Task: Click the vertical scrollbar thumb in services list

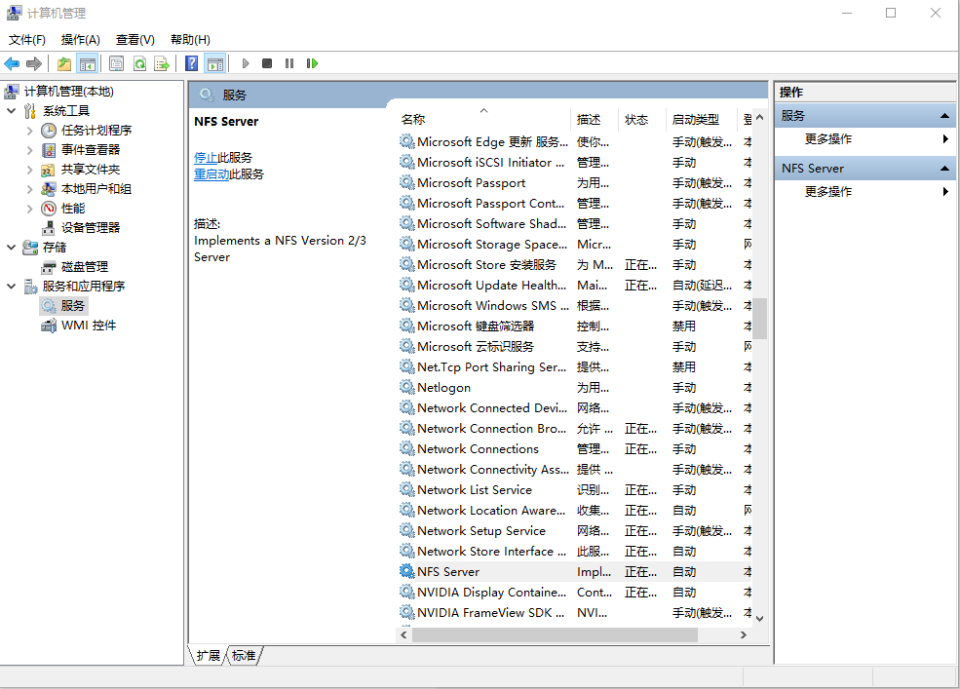Action: pos(760,318)
